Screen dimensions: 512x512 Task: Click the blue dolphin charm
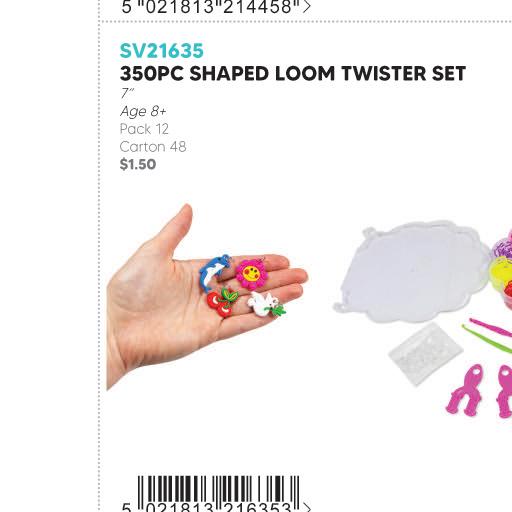(x=214, y=273)
